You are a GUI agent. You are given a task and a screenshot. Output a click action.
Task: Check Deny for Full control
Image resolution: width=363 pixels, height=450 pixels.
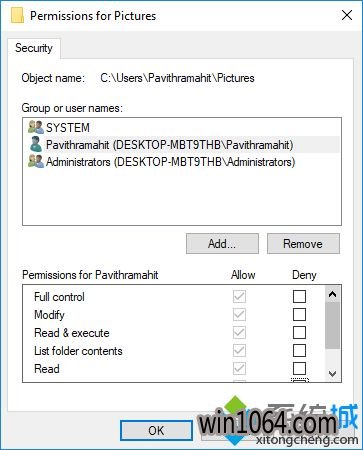[x=299, y=296]
